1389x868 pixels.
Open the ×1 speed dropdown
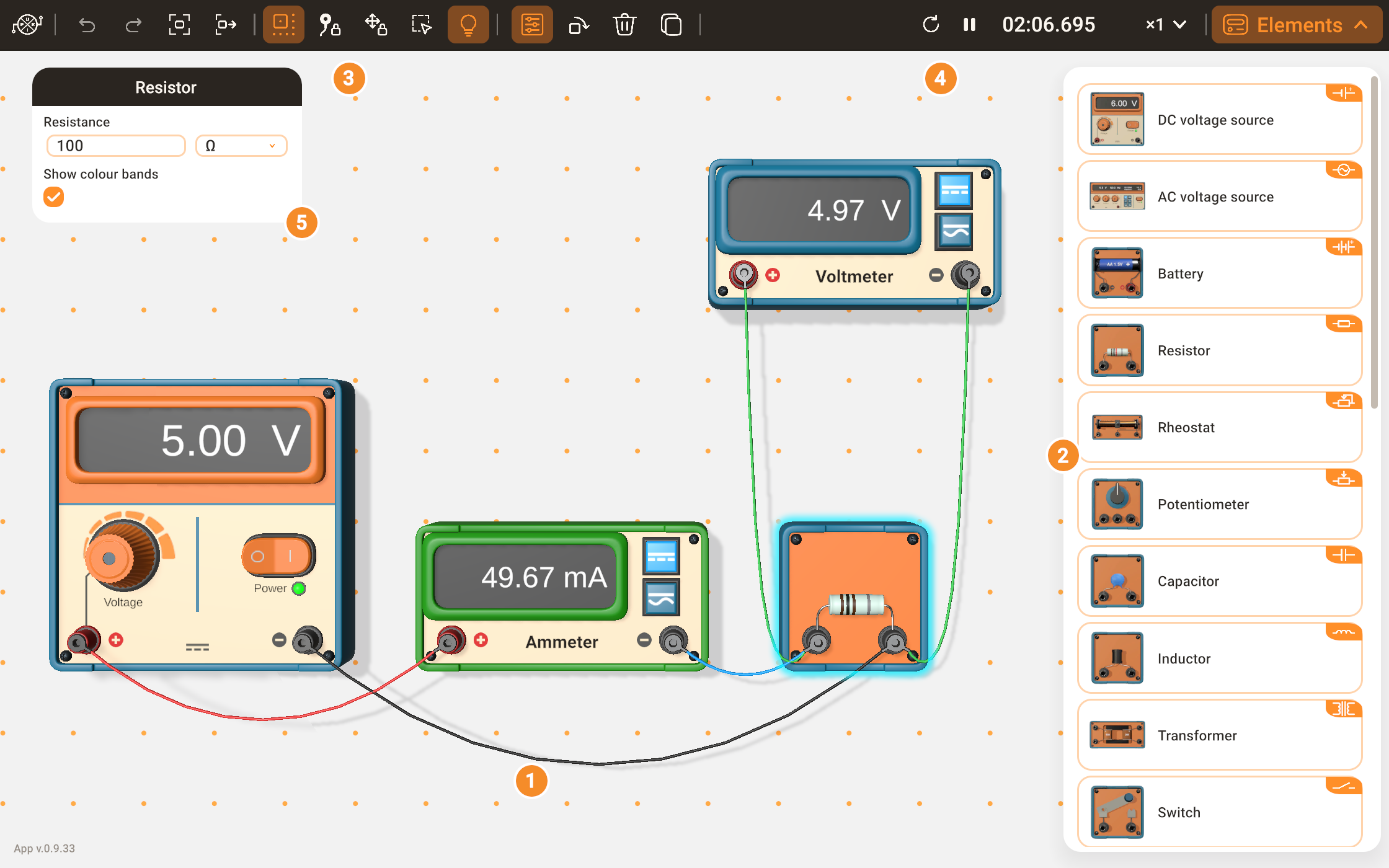(1166, 25)
